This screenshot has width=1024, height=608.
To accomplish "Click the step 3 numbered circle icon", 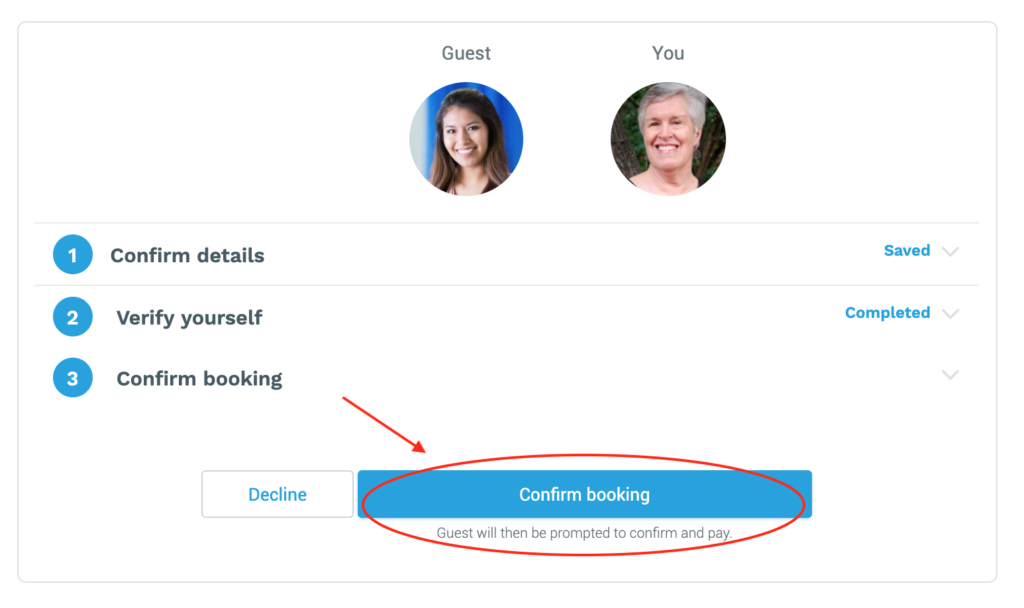I will [x=72, y=377].
